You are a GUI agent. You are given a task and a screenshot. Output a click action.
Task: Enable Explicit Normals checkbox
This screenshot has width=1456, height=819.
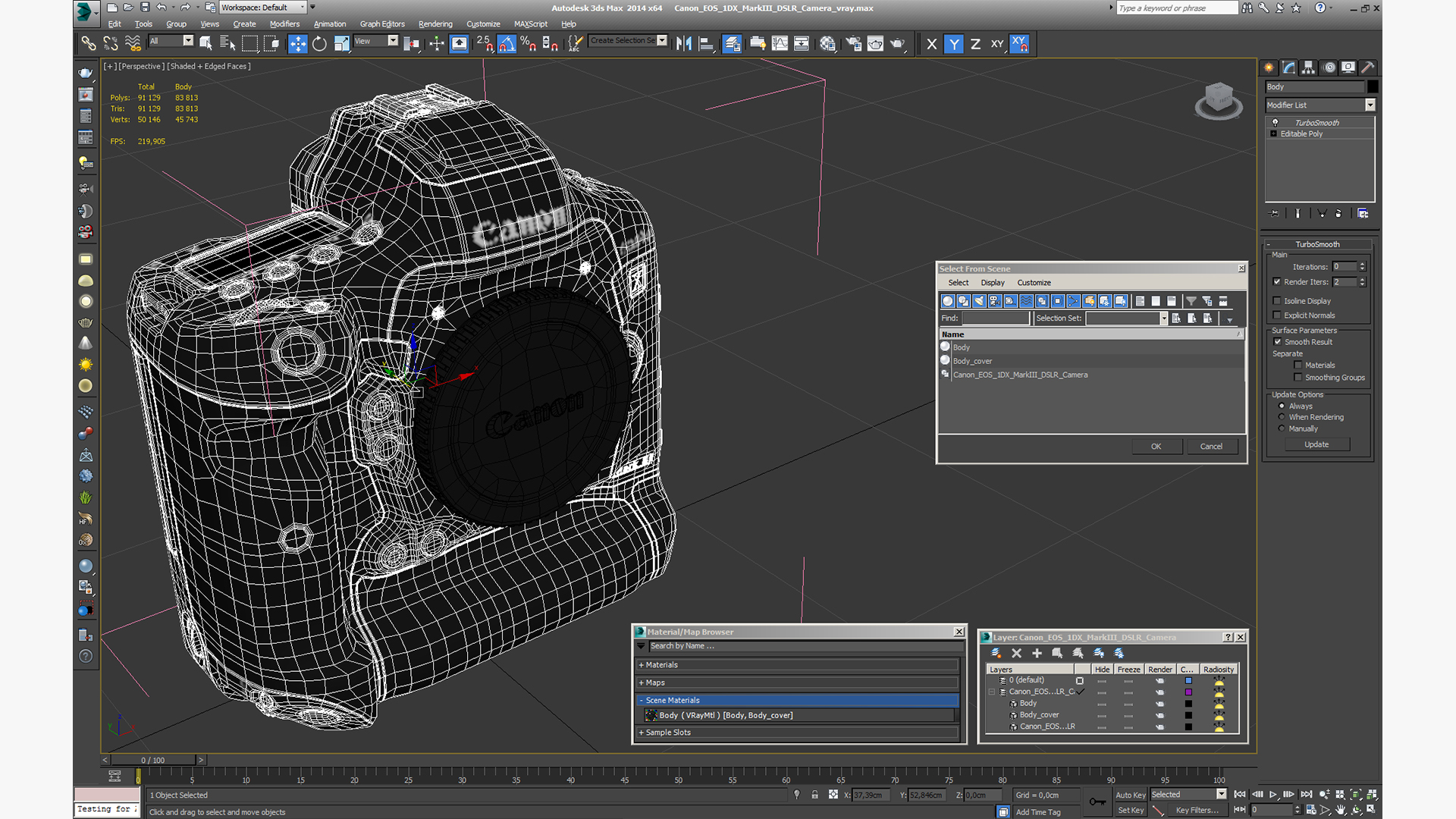pyautogui.click(x=1277, y=315)
